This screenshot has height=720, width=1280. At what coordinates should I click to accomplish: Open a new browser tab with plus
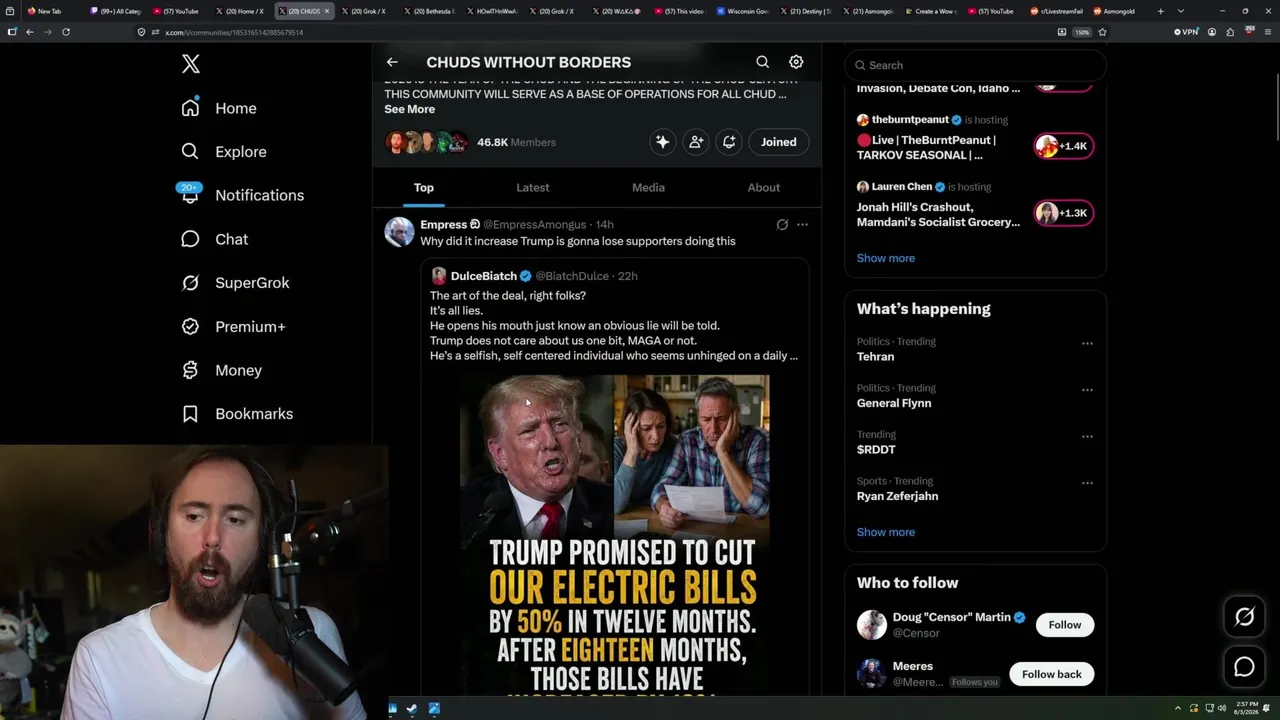click(x=1160, y=11)
